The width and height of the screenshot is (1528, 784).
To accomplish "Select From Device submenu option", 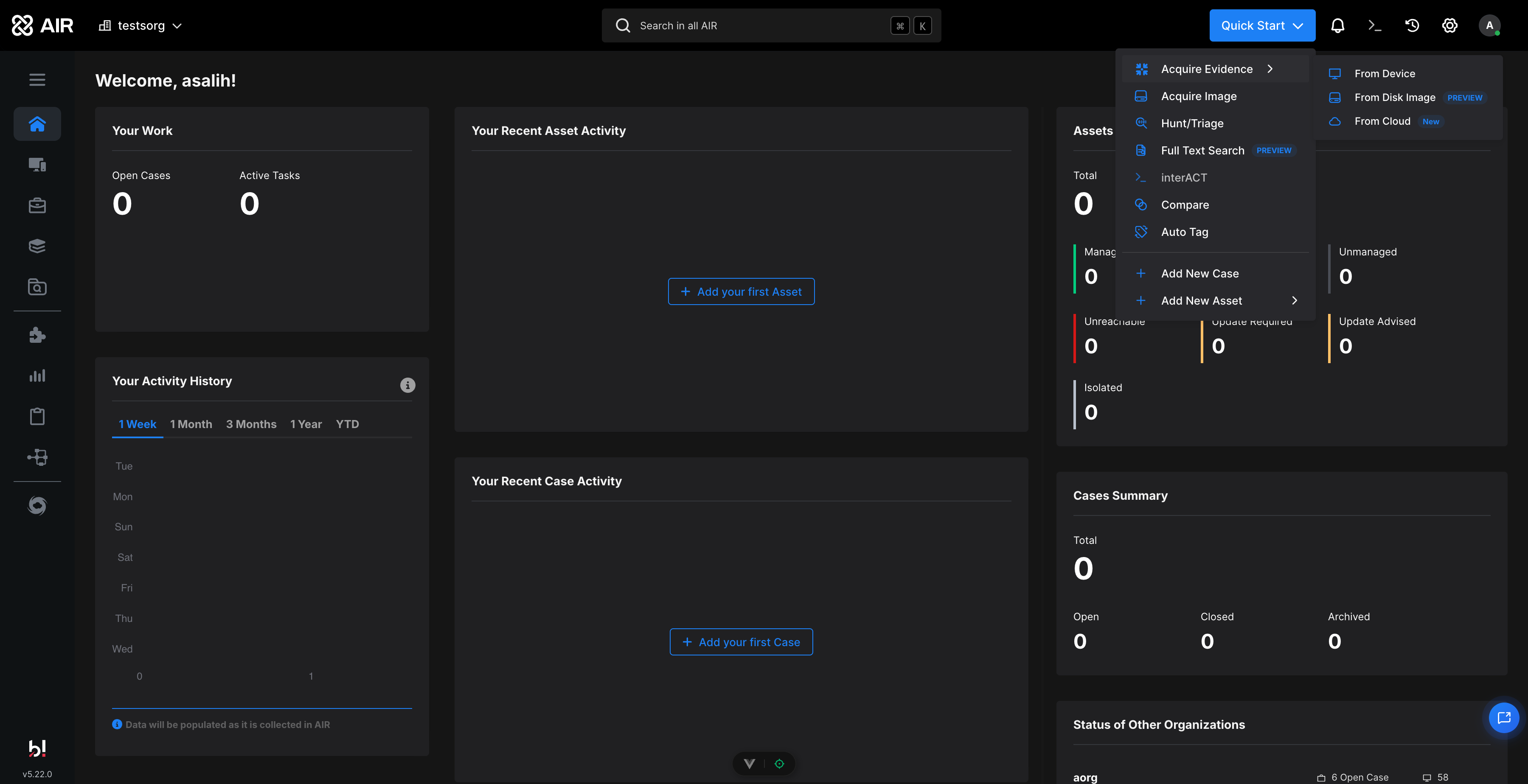I will point(1409,73).
